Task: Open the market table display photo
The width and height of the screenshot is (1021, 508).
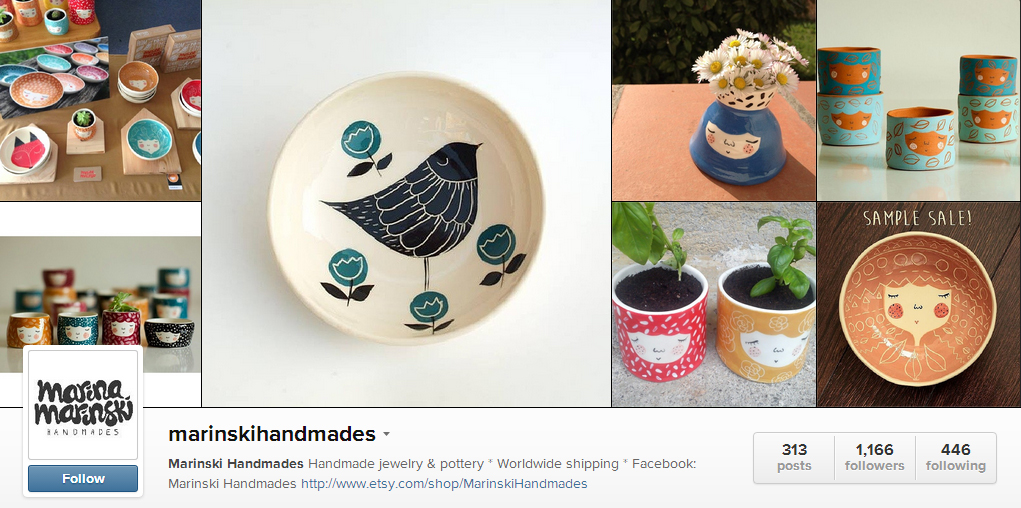Action: coord(100,100)
